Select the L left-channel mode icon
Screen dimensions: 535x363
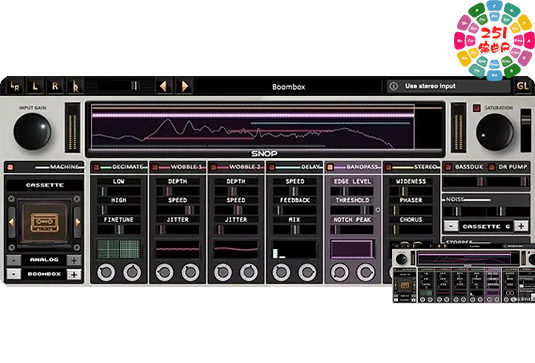coord(35,86)
